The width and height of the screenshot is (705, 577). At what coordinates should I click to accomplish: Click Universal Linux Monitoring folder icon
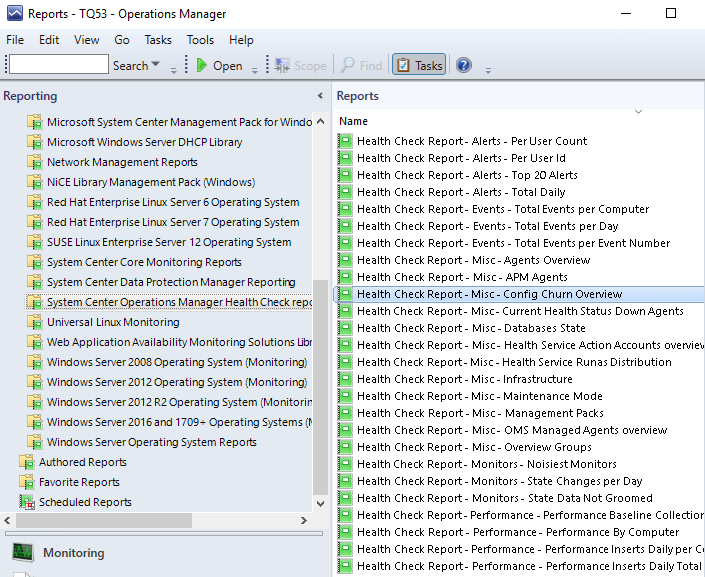[35, 322]
